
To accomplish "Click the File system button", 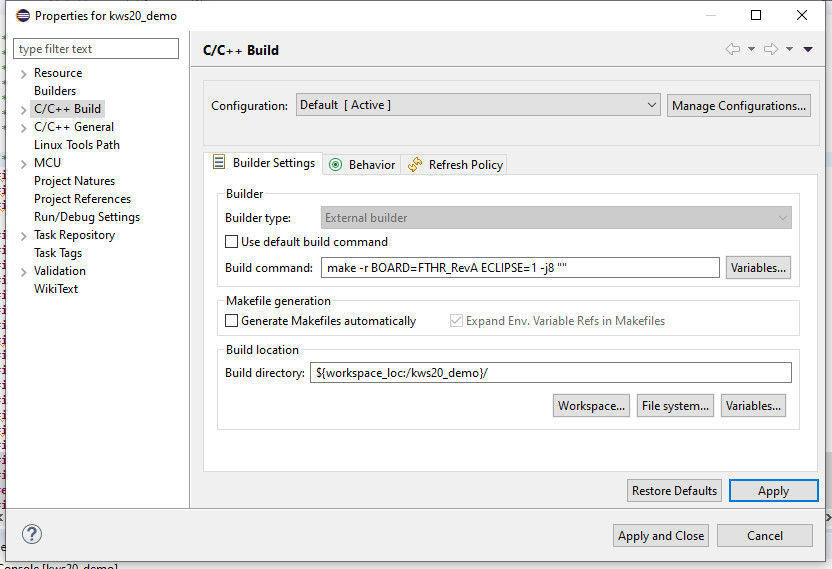I will tap(676, 406).
